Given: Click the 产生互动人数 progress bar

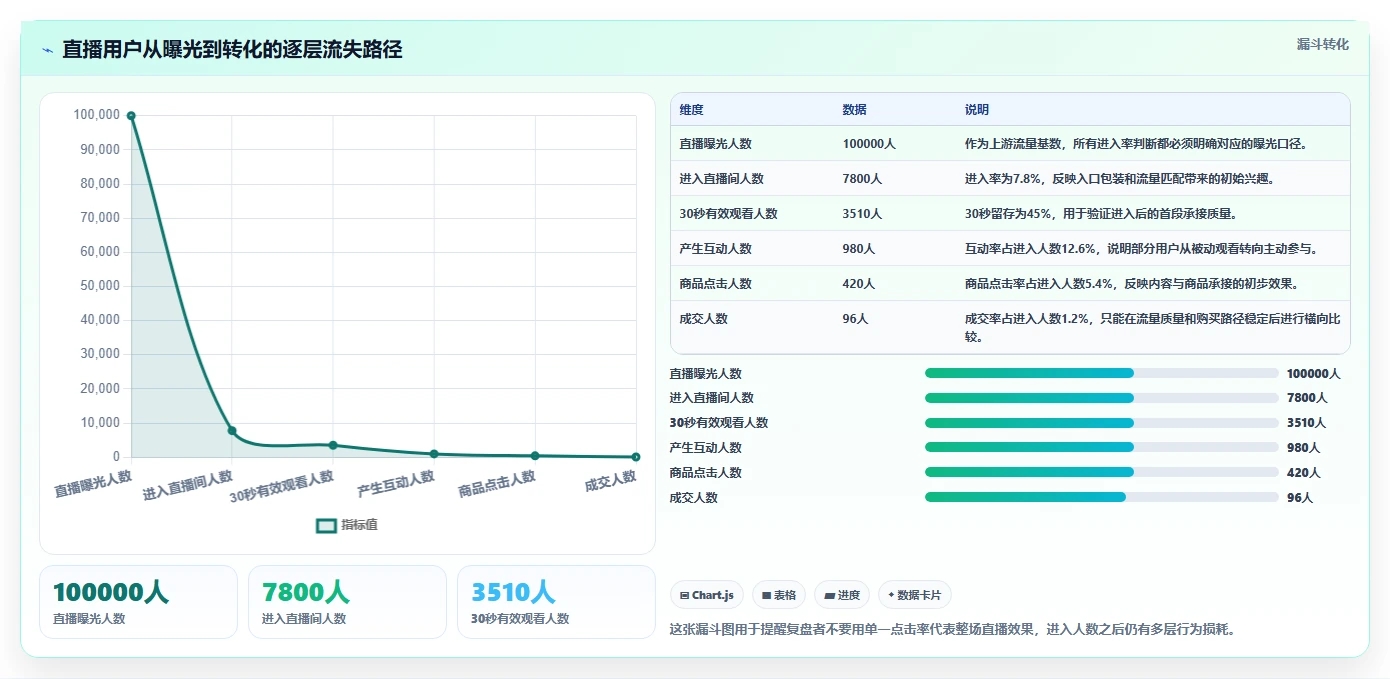Looking at the screenshot, I should 1102,448.
